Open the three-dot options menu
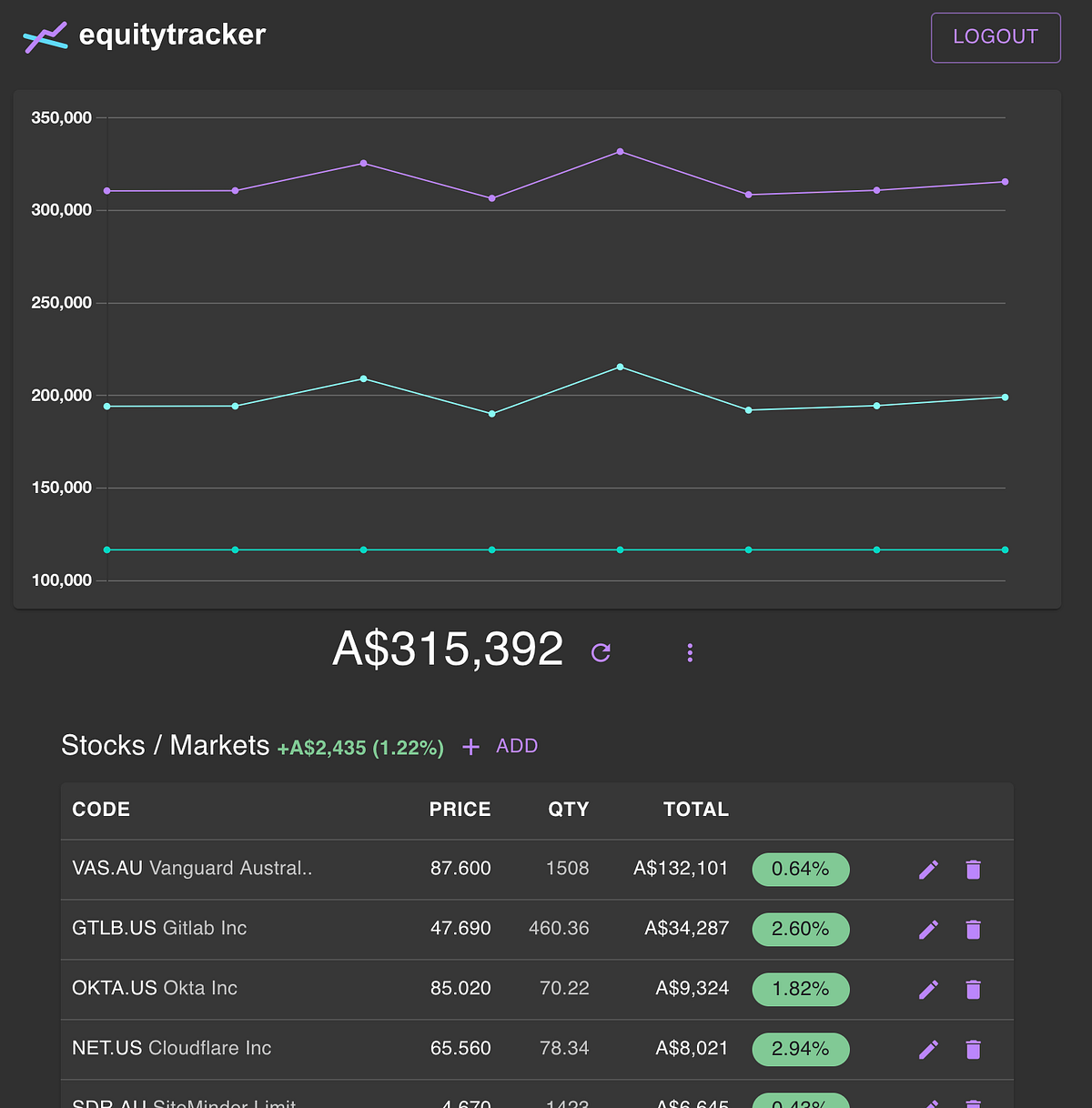The width and height of the screenshot is (1092, 1108). click(x=690, y=652)
